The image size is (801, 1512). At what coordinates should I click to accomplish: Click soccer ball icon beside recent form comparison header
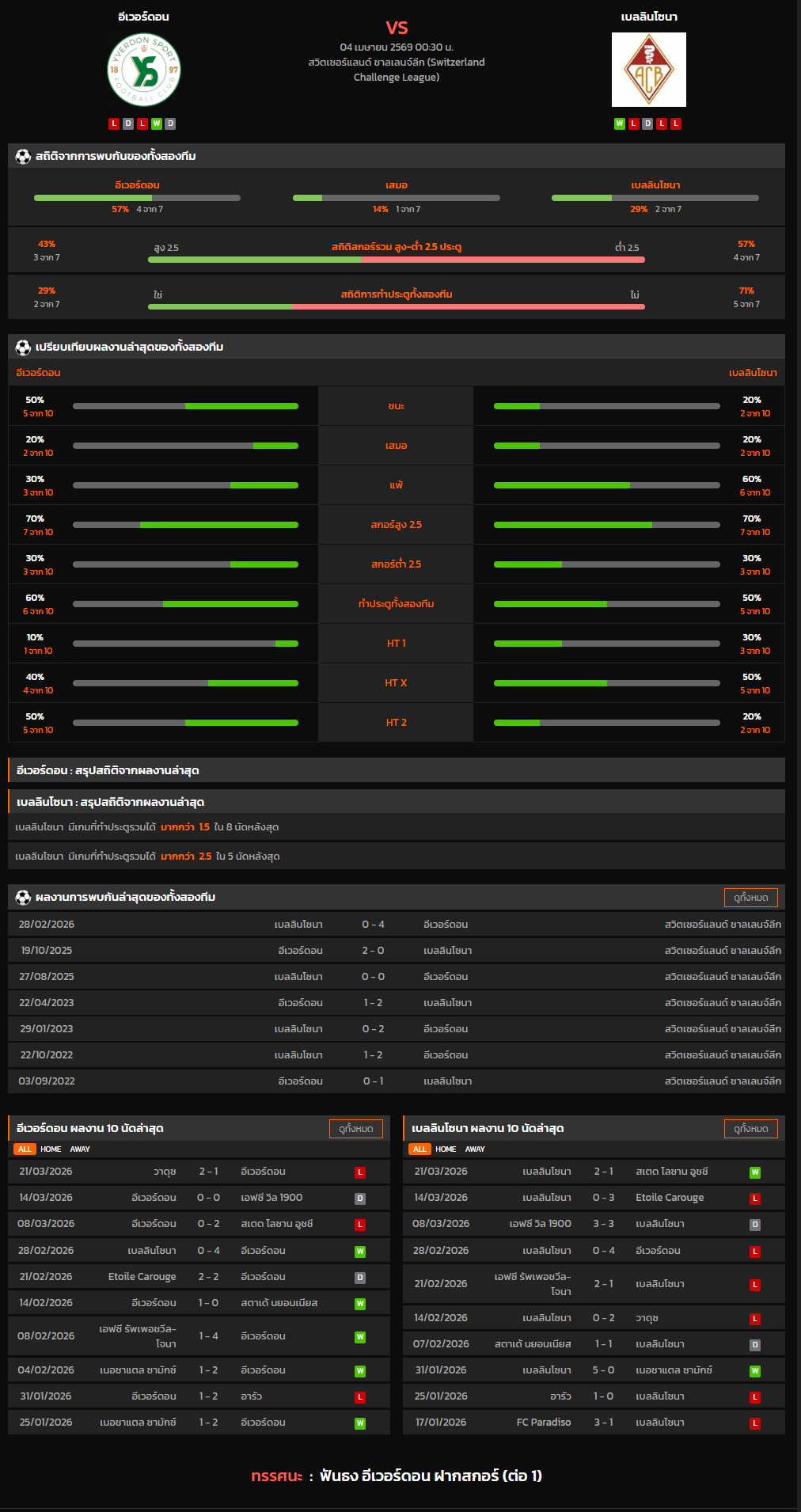(23, 348)
